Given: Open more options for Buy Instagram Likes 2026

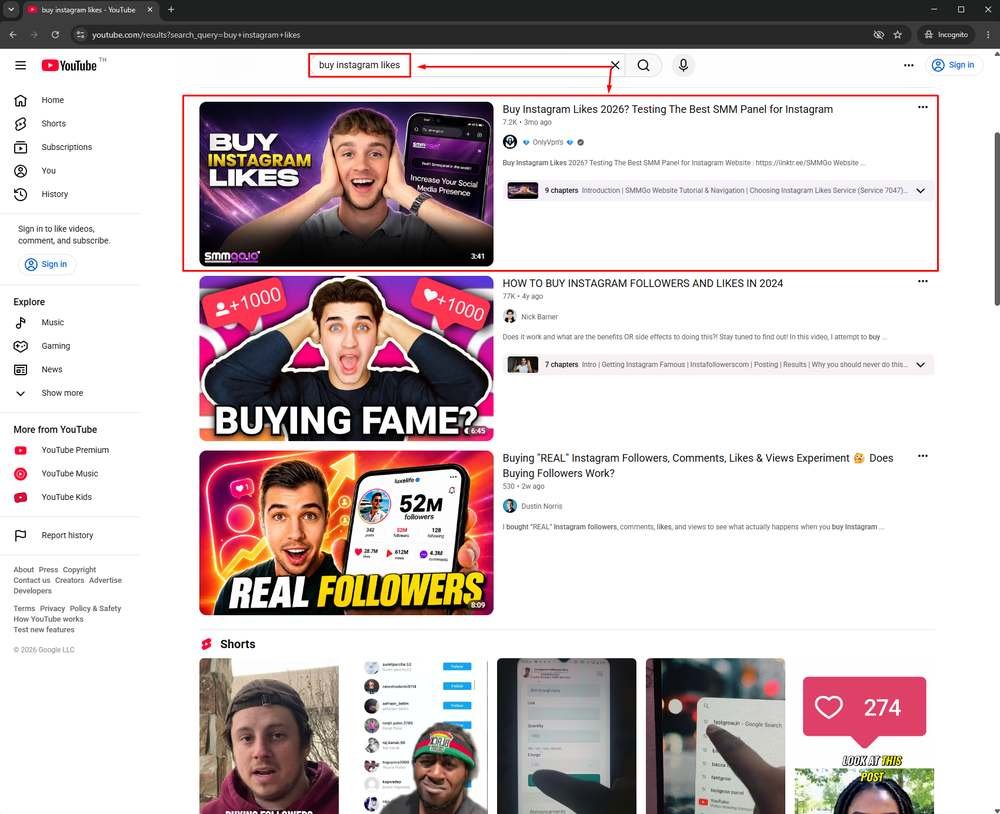Looking at the screenshot, I should [x=923, y=107].
